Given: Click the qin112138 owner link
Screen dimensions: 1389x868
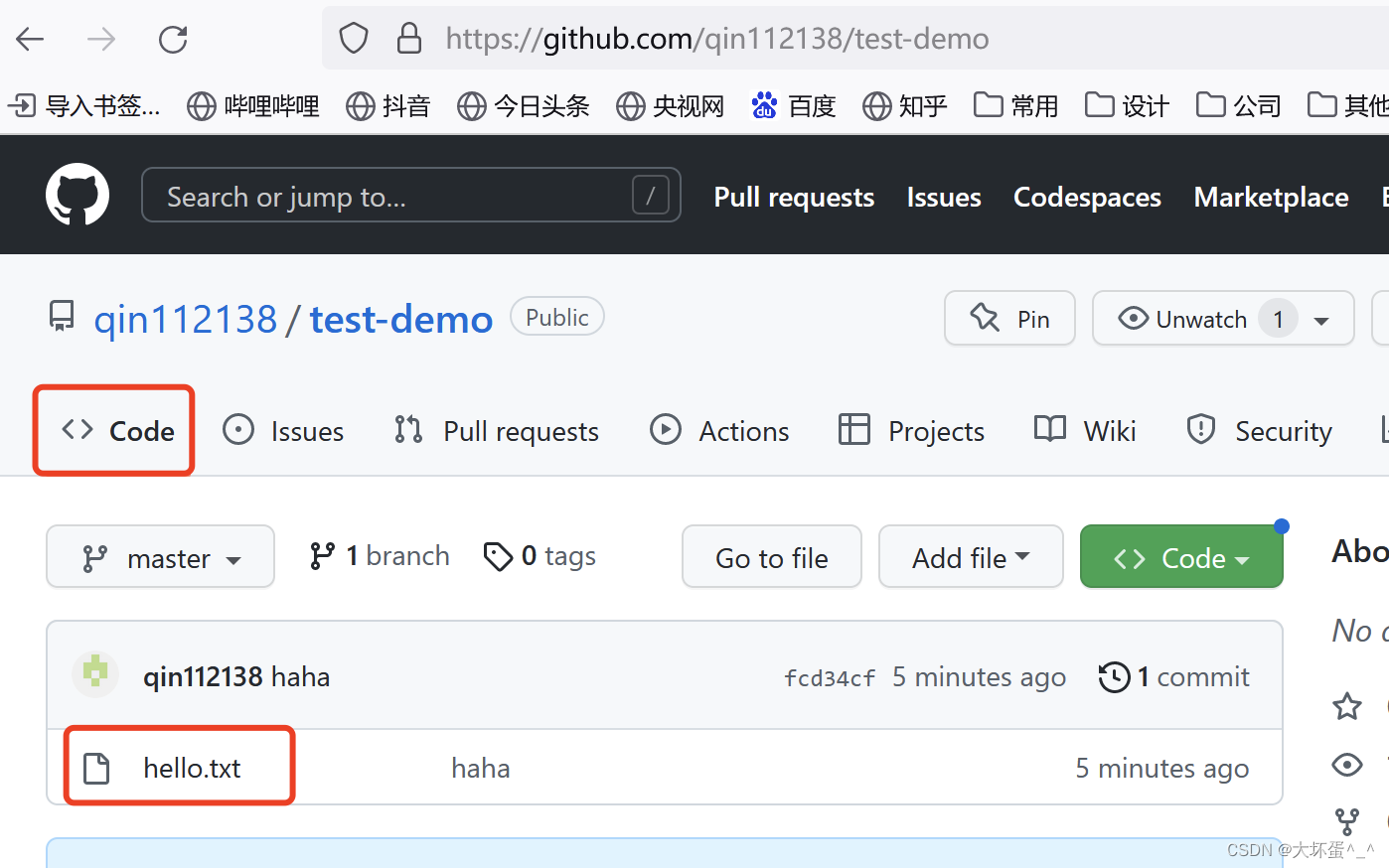Looking at the screenshot, I should (186, 320).
